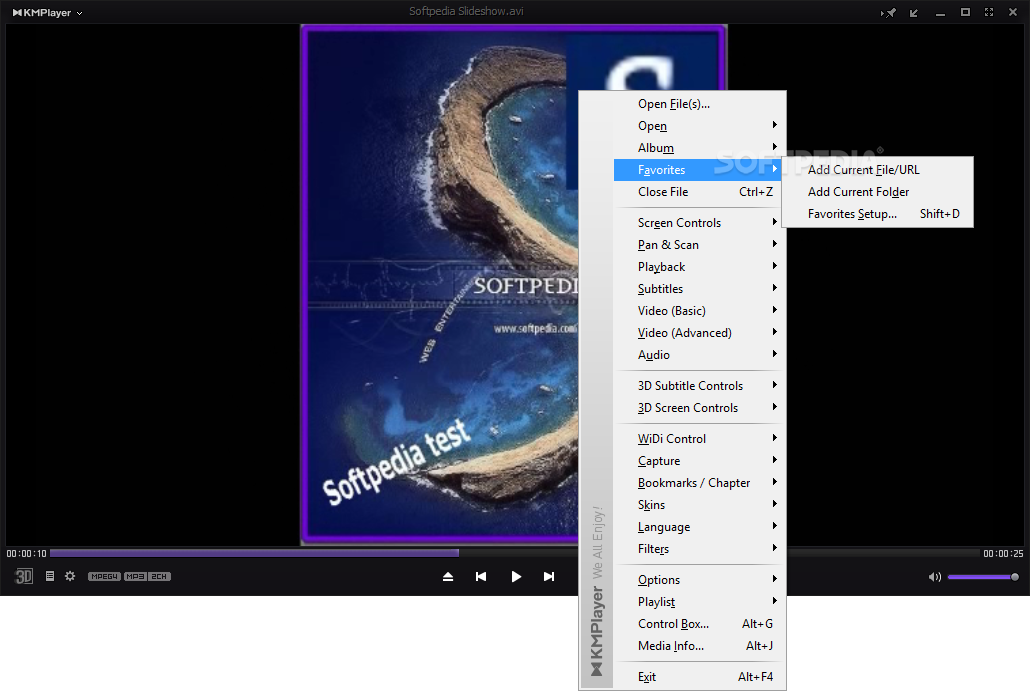
Task: Expand the Playback submenu
Action: pyautogui.click(x=700, y=267)
